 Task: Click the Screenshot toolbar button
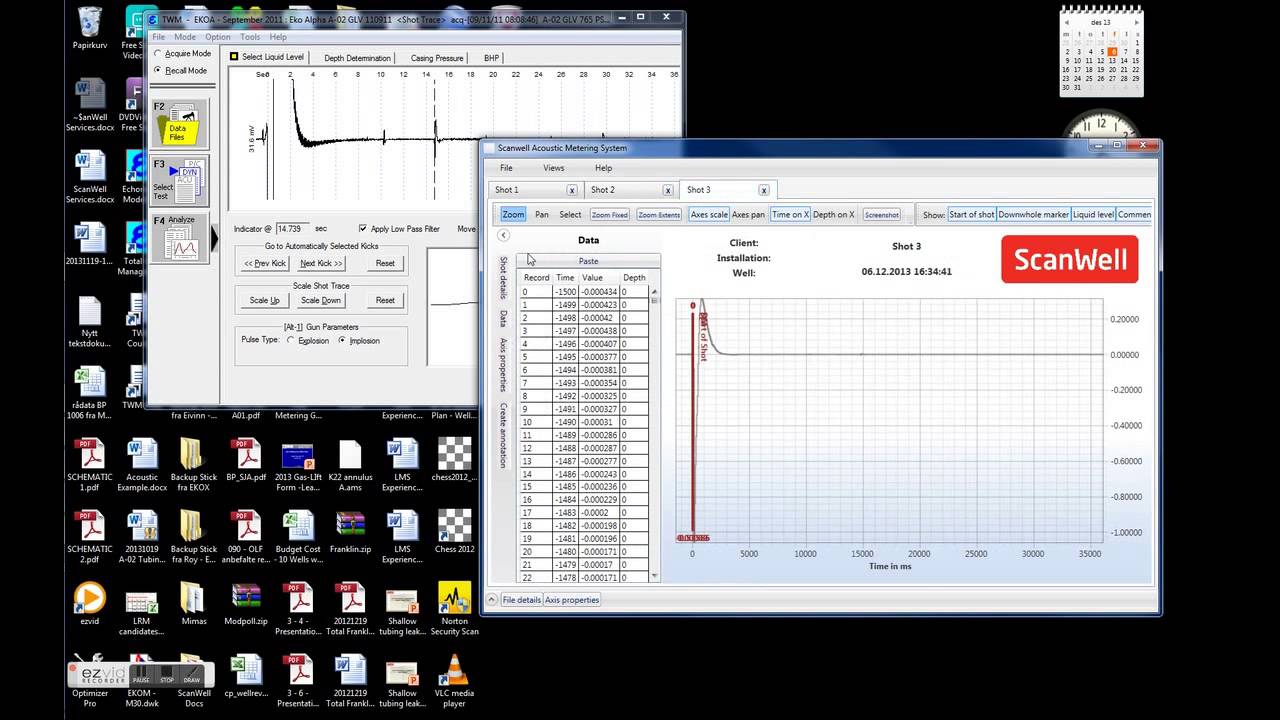click(881, 215)
